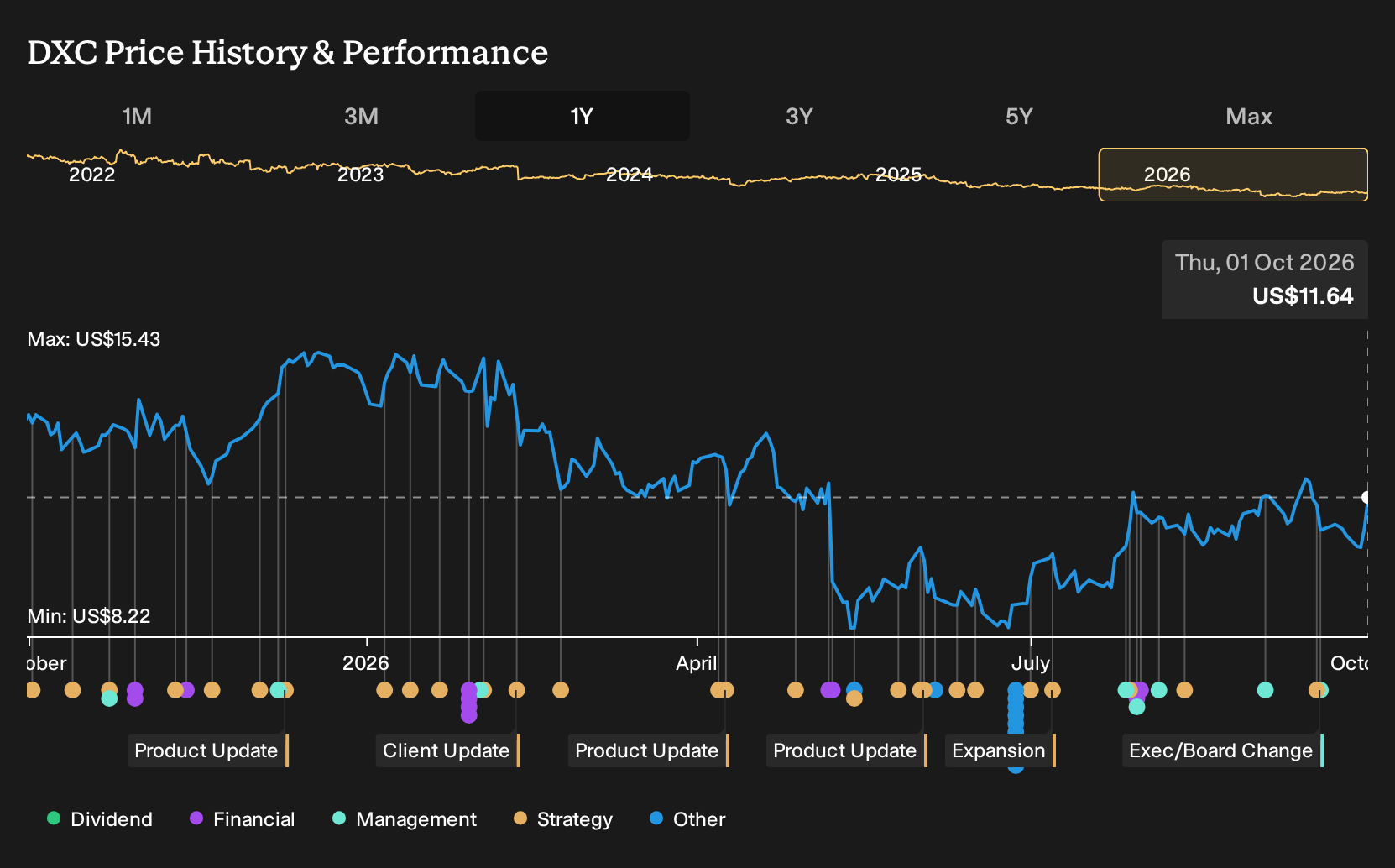Click the "US$11.64" price value
This screenshot has height=868, width=1395.
(1303, 296)
